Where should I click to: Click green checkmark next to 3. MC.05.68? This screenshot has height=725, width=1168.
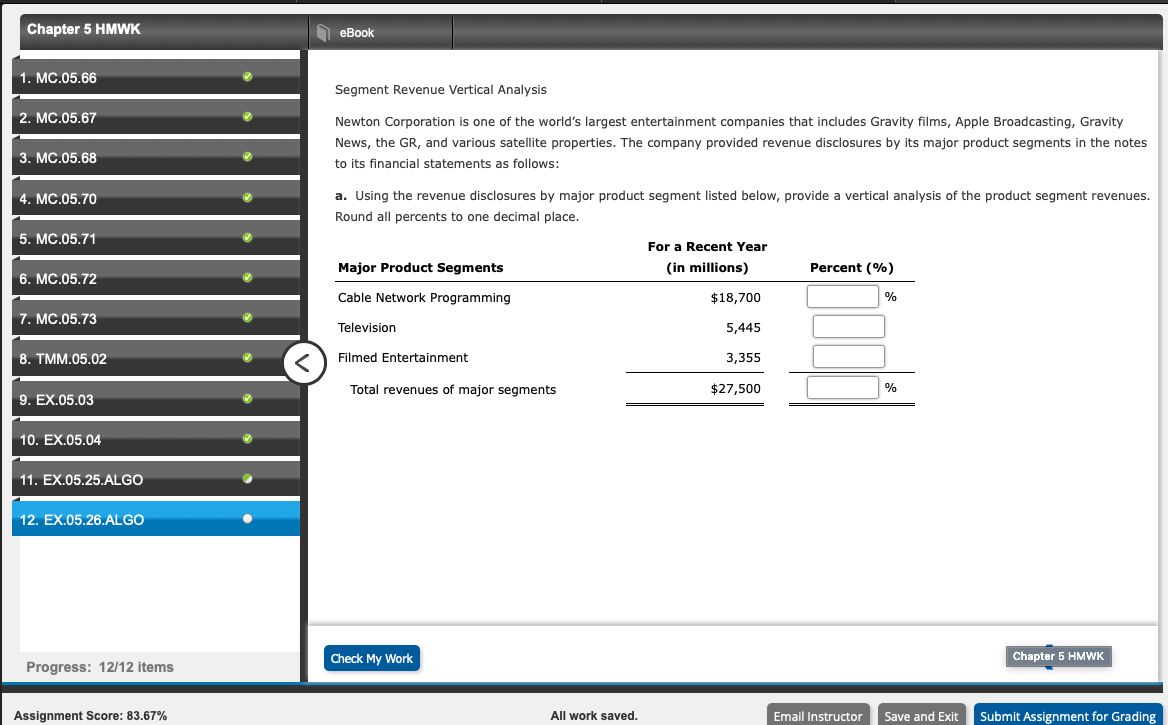247,156
